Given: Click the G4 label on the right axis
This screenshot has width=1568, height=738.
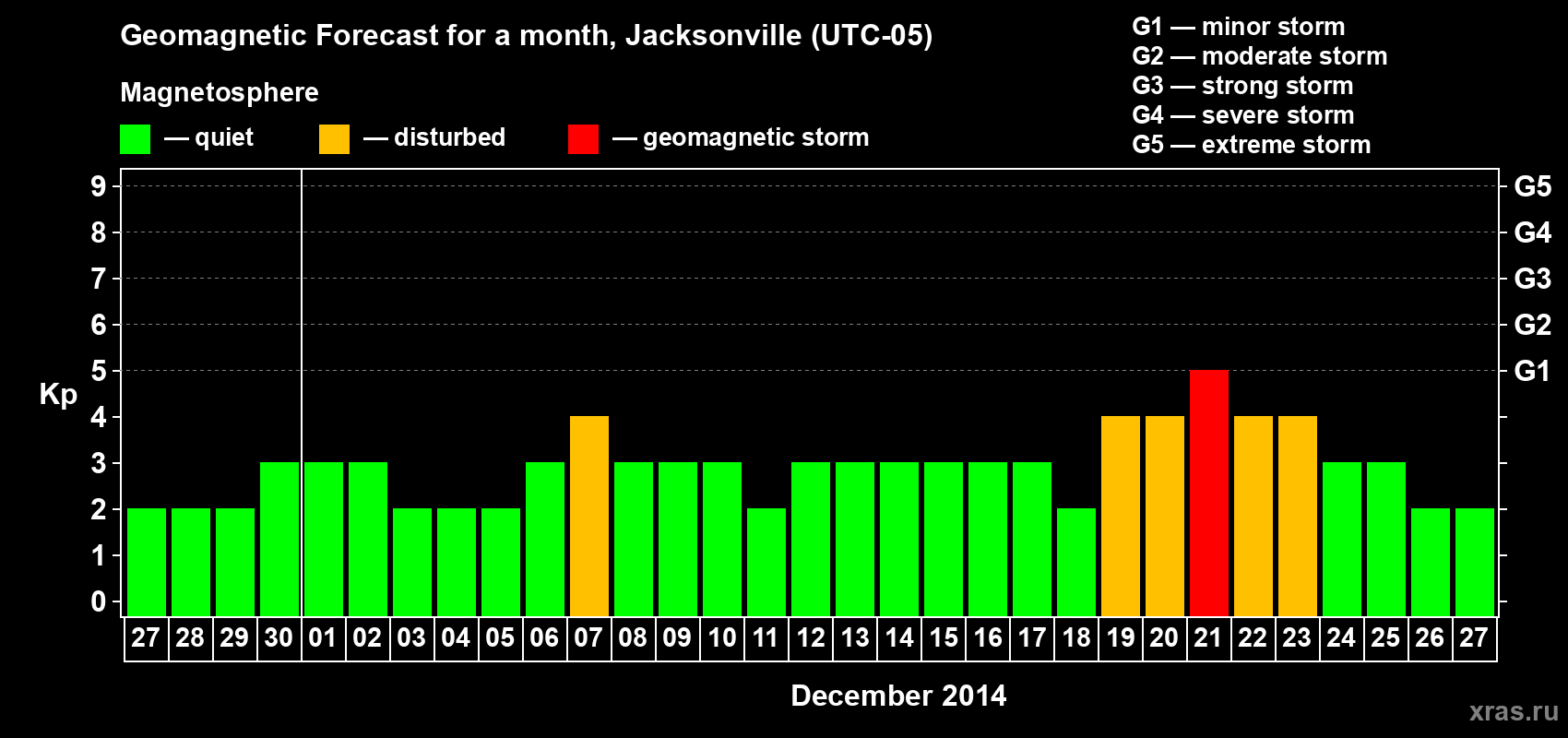Looking at the screenshot, I should [x=1532, y=232].
